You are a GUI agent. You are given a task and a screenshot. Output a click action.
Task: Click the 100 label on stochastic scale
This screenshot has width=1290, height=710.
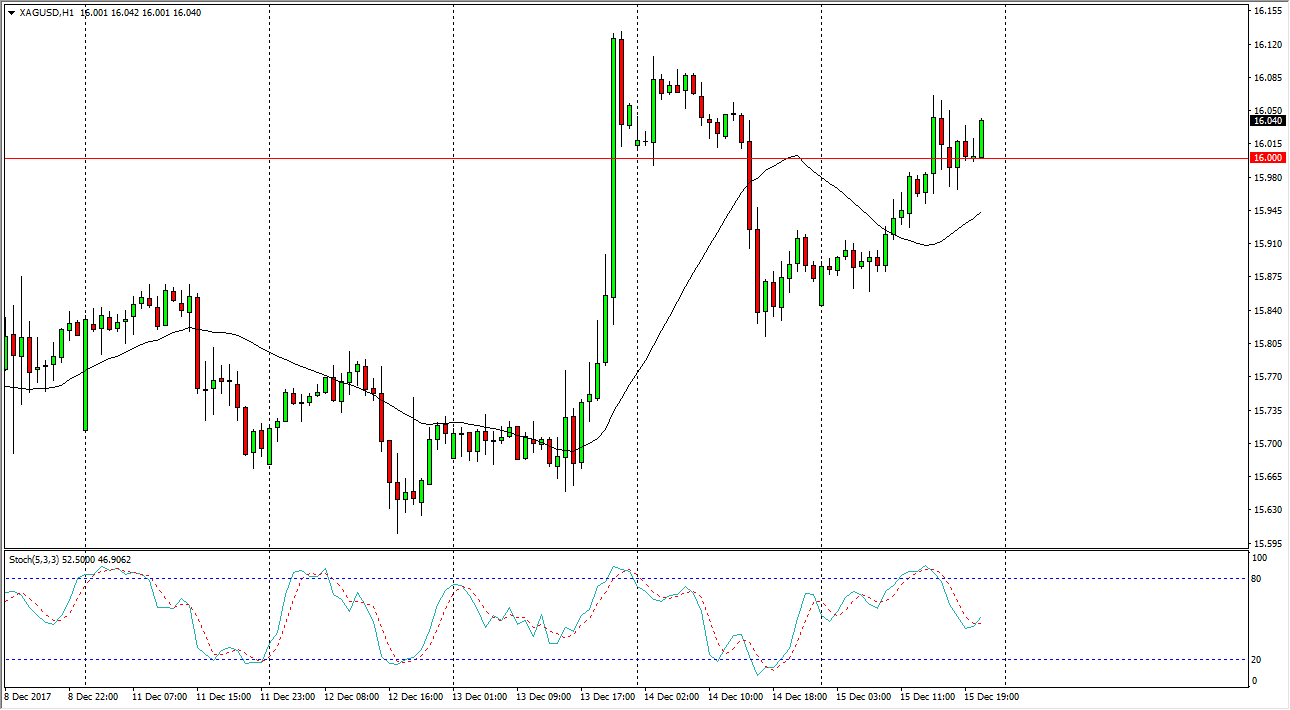pyautogui.click(x=1260, y=558)
